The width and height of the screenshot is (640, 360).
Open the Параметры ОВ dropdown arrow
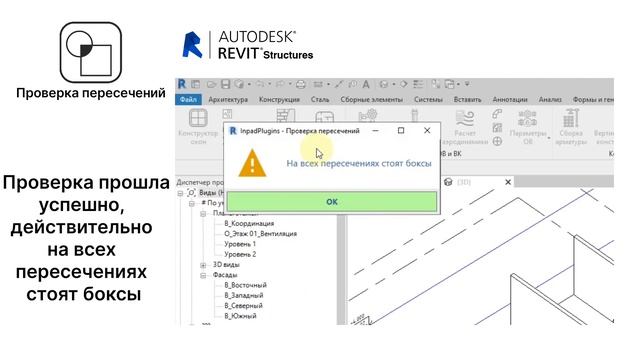click(549, 138)
